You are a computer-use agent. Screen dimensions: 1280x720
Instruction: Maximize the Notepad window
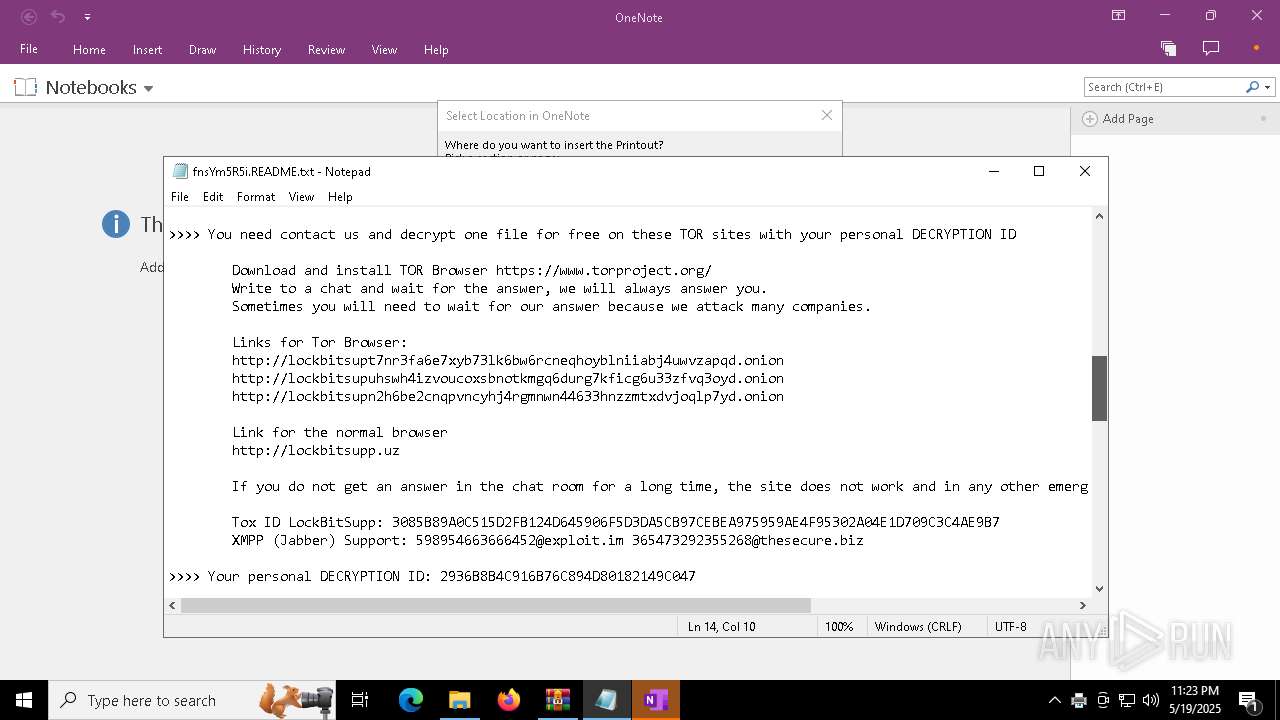pyautogui.click(x=1039, y=171)
